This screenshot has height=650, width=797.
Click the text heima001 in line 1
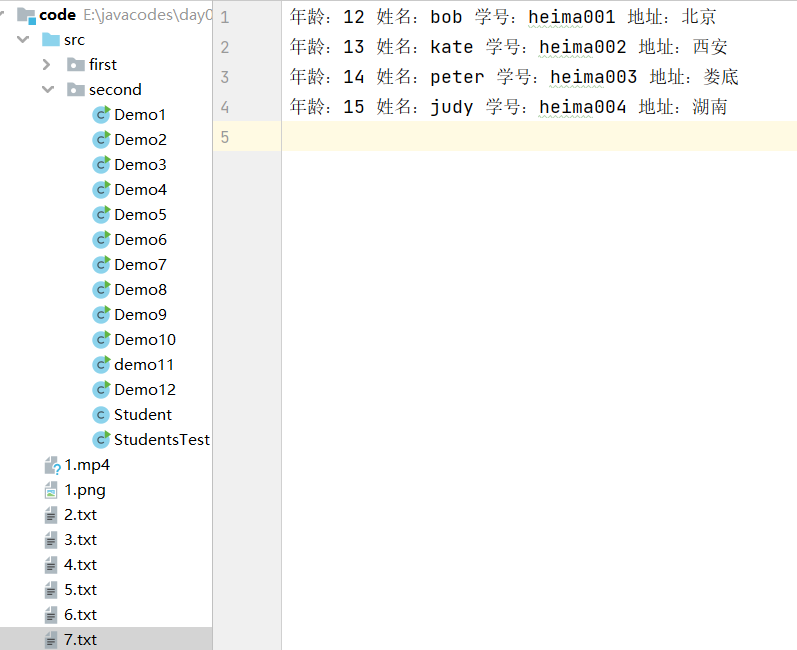[x=572, y=17]
